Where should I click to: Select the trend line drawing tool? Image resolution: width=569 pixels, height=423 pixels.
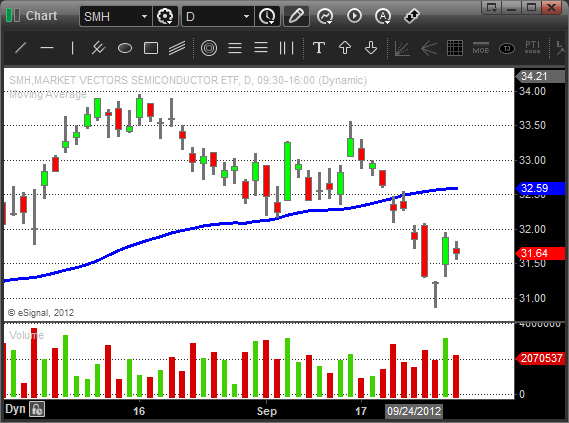tap(21, 48)
